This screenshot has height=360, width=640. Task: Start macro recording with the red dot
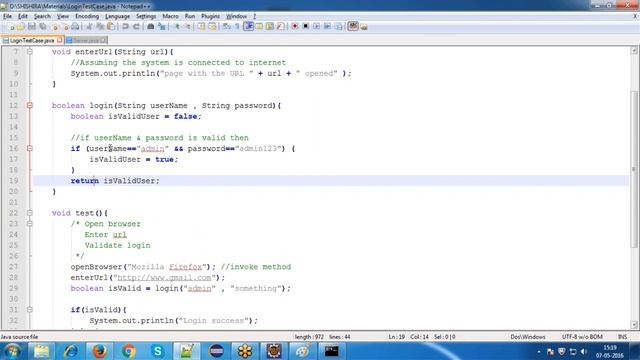(295, 27)
